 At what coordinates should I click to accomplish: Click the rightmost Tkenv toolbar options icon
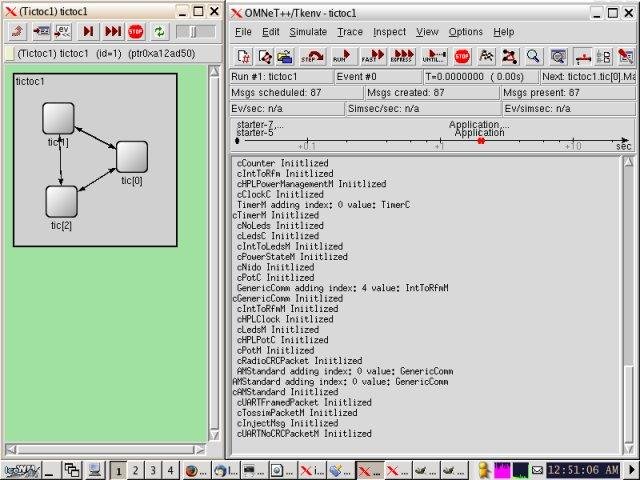click(x=626, y=56)
